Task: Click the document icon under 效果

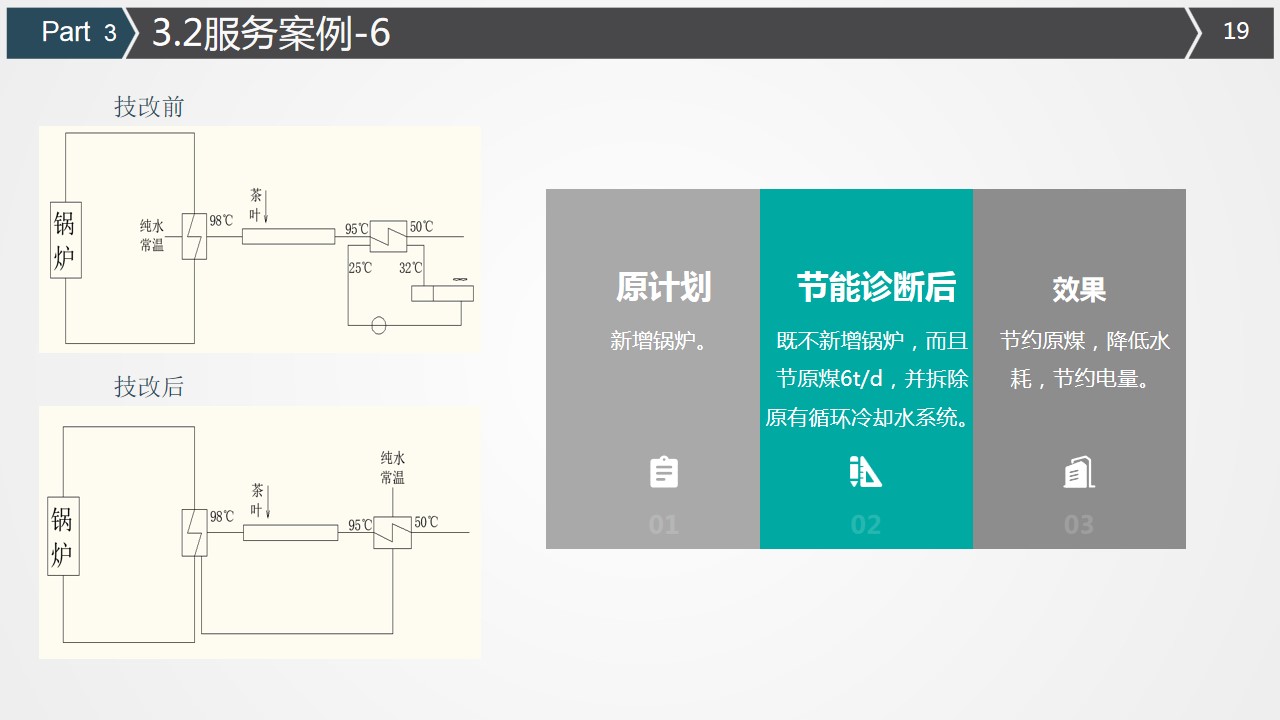Action: click(x=1079, y=472)
